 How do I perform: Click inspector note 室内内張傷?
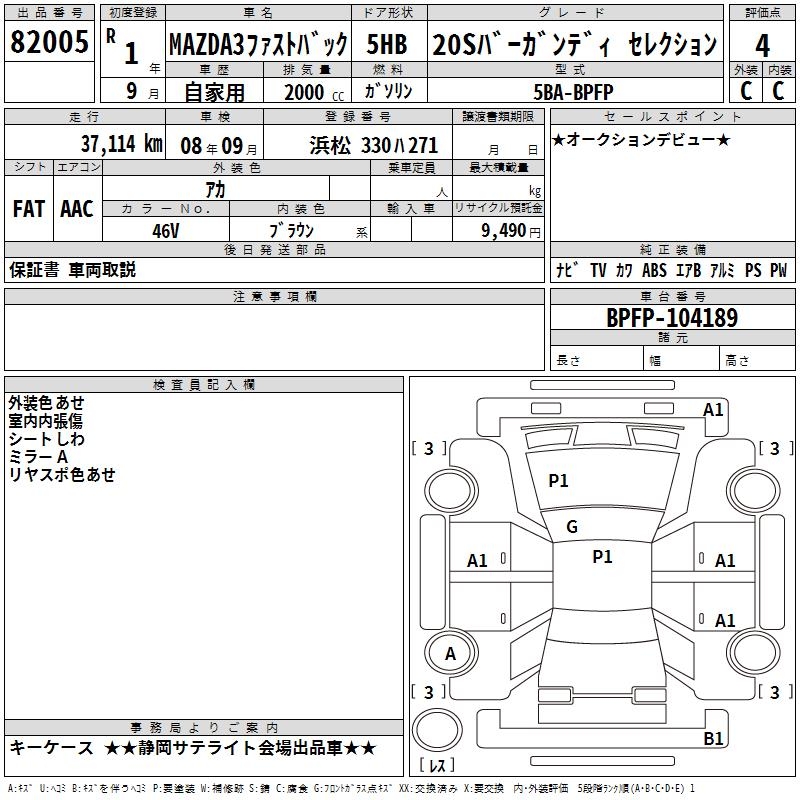[x=45, y=421]
